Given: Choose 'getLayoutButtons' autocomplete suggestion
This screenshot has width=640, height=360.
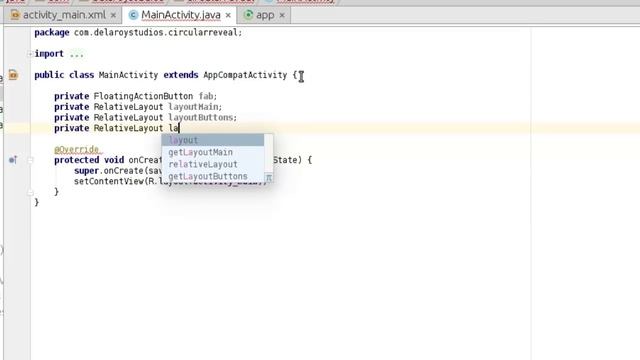Looking at the screenshot, I should click(x=213, y=176).
